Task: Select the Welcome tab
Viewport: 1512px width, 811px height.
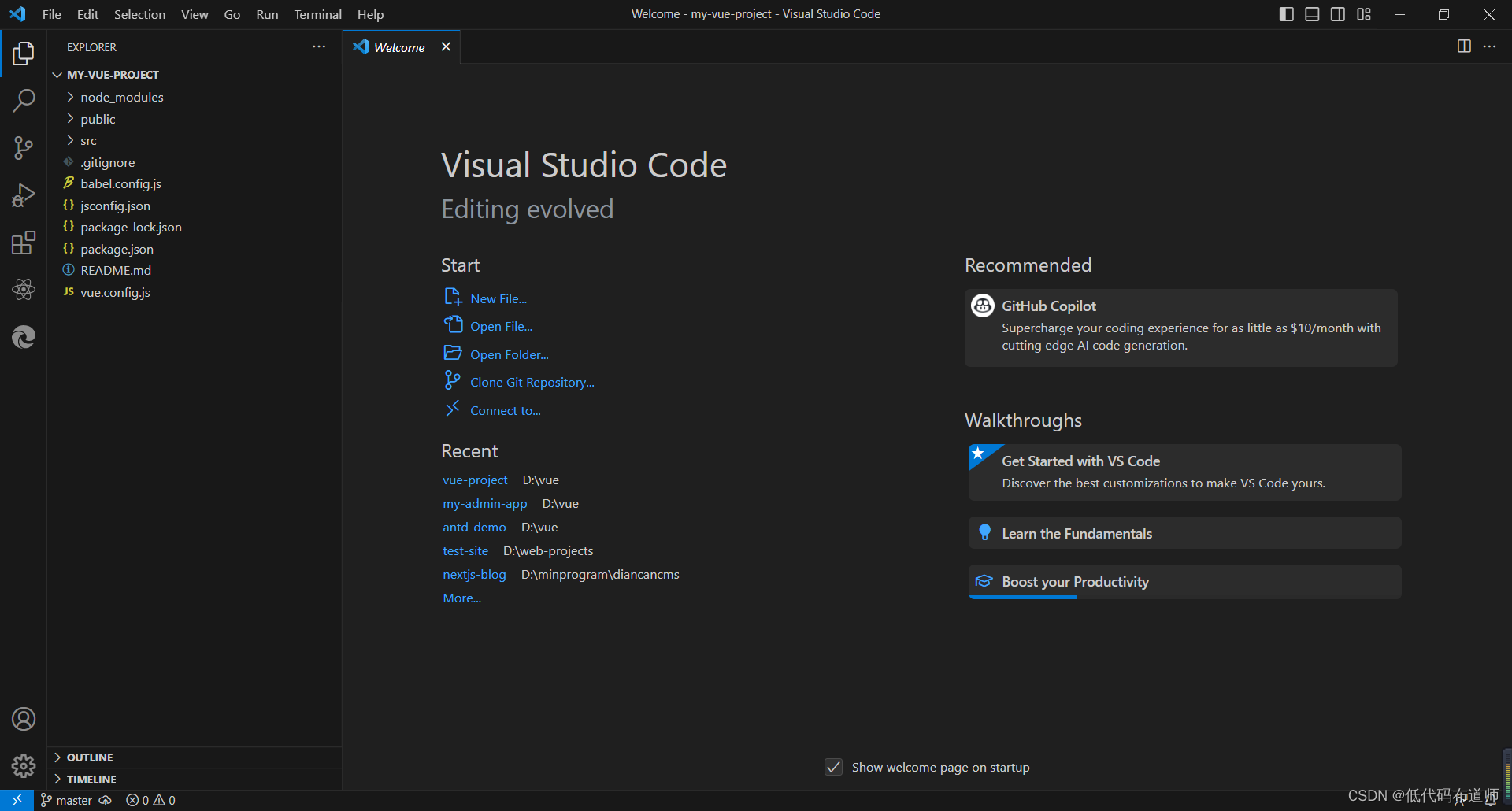Action: (x=399, y=47)
